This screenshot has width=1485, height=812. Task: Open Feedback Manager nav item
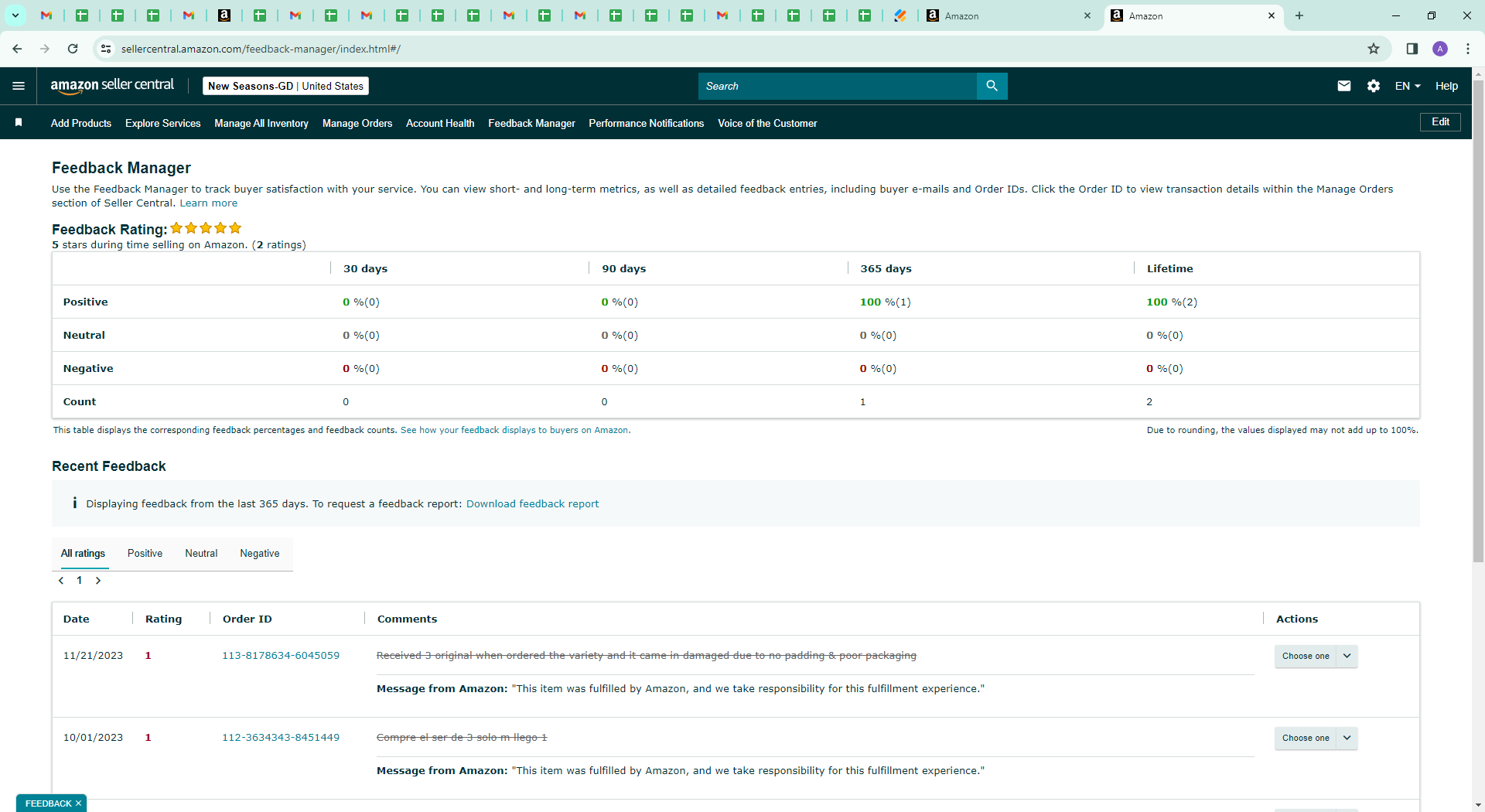pos(531,123)
